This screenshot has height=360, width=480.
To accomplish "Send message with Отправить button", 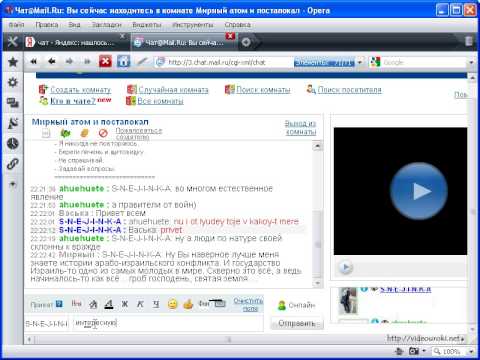I will pos(297,323).
